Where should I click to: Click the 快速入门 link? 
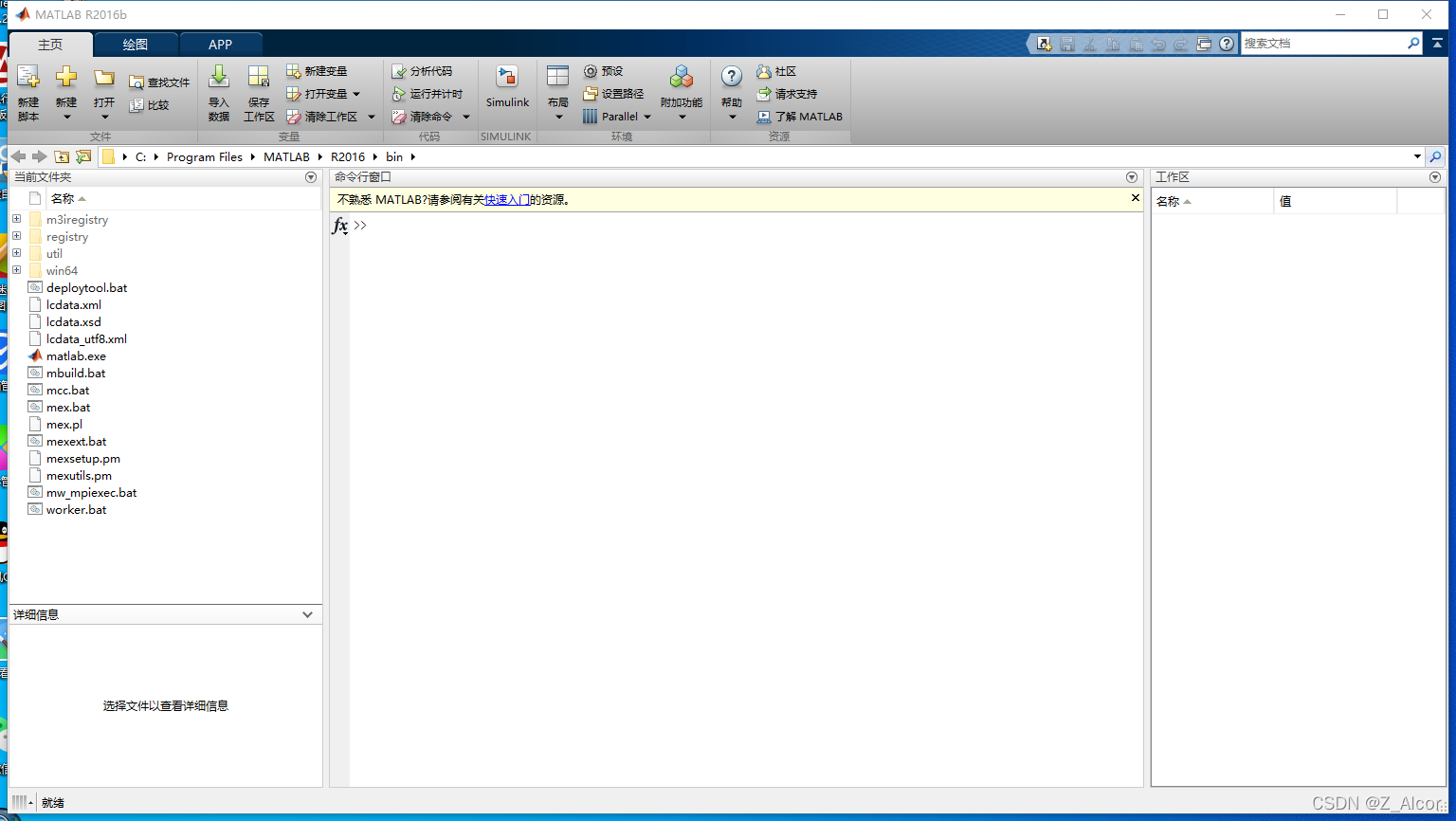click(x=507, y=200)
